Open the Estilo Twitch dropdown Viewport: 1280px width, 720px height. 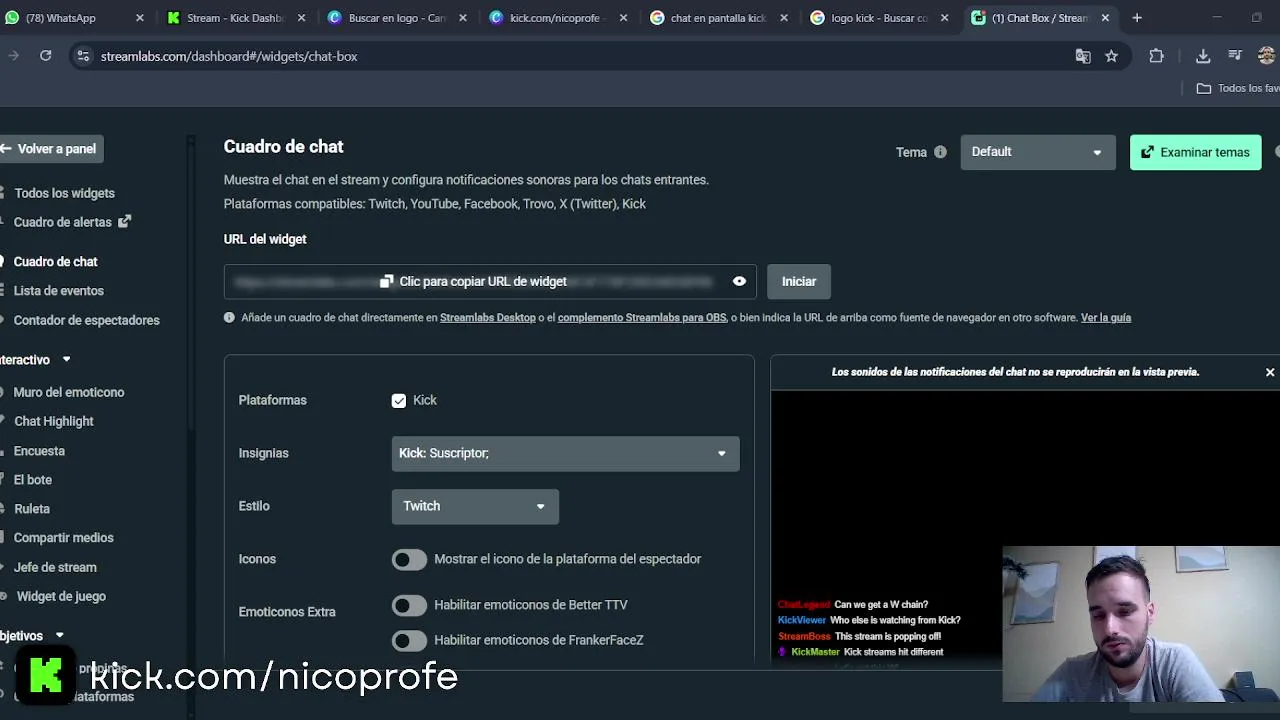tap(475, 506)
